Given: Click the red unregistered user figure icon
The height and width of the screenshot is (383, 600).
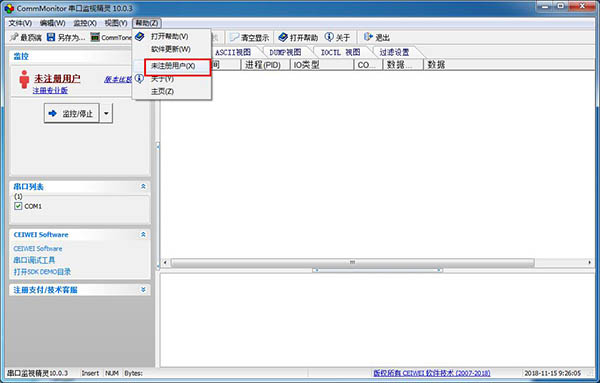Looking at the screenshot, I should [24, 80].
